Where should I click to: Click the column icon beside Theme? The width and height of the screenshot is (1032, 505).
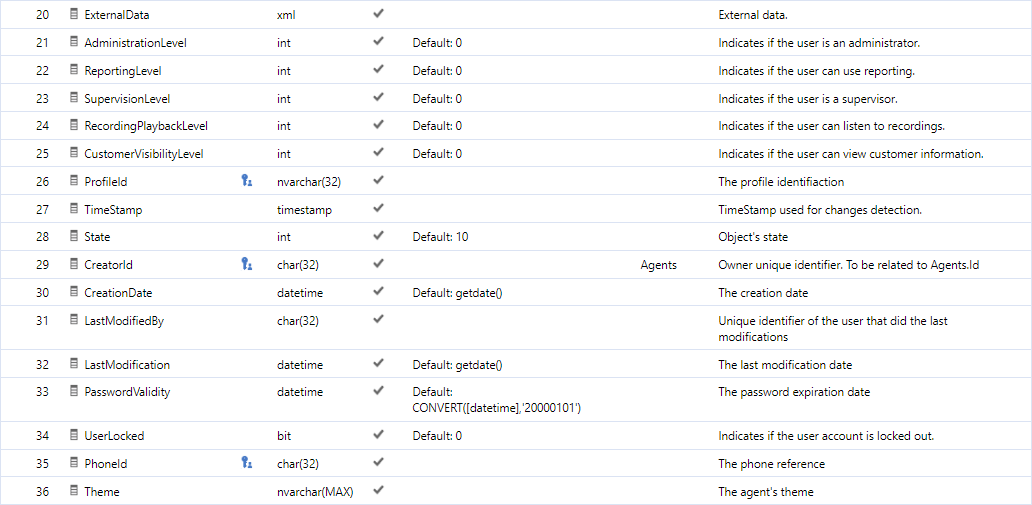pyautogui.click(x=74, y=491)
